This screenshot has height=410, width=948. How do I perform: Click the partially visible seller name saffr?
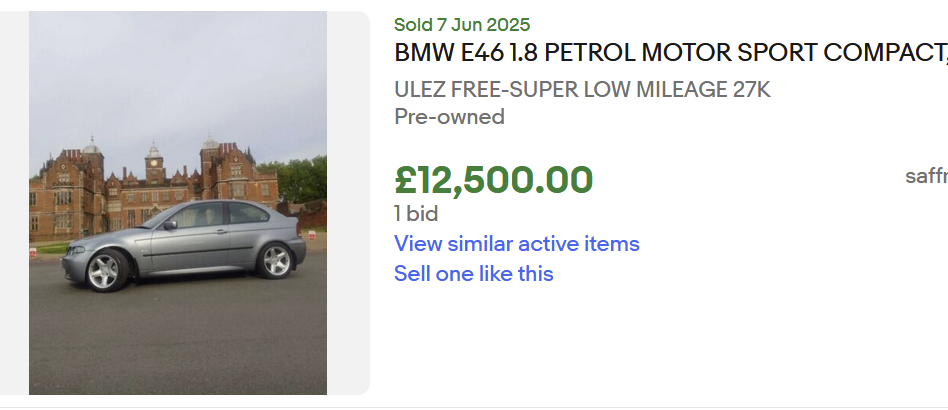point(927,177)
